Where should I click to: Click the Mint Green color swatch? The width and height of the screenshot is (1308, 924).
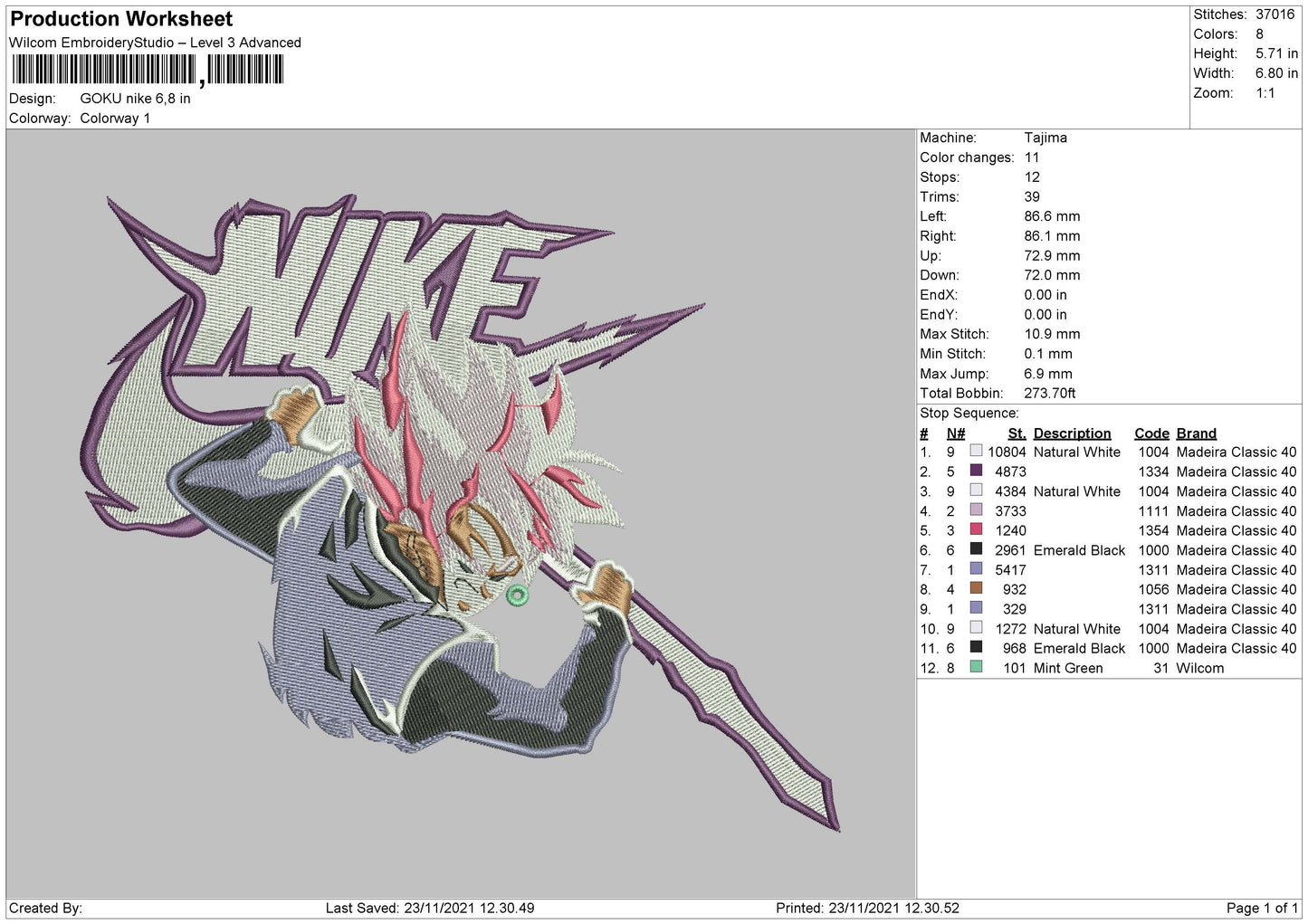pos(976,668)
